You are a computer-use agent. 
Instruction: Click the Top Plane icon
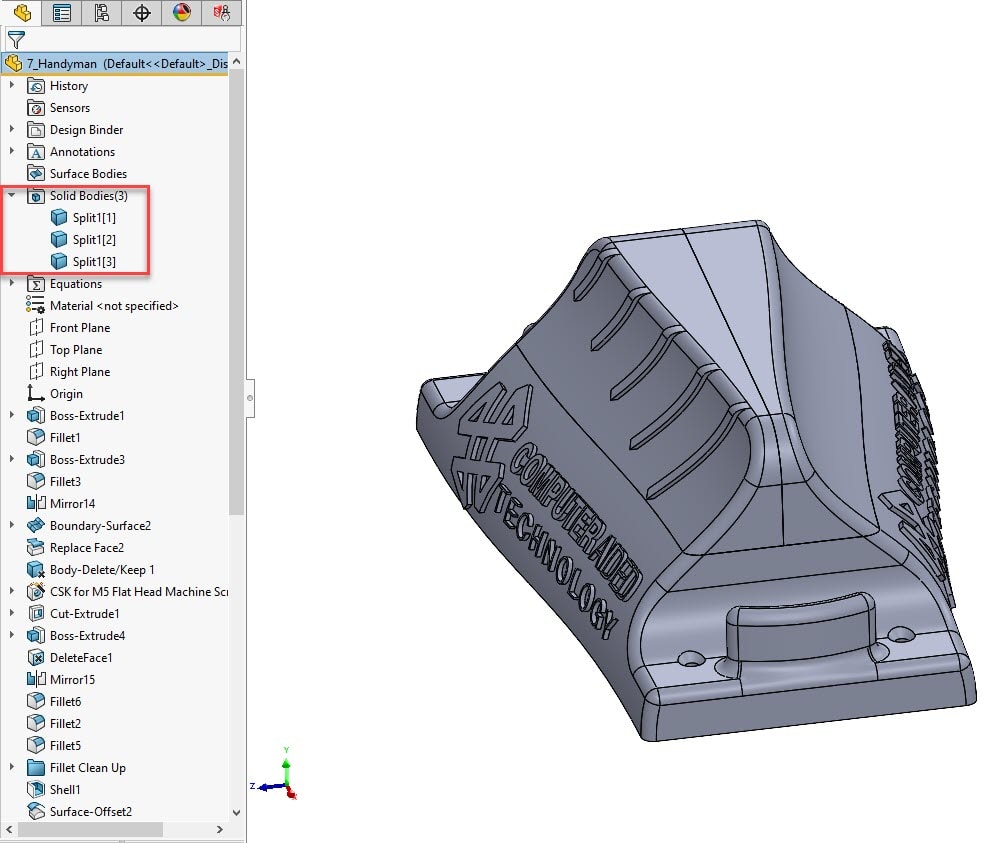pos(36,349)
